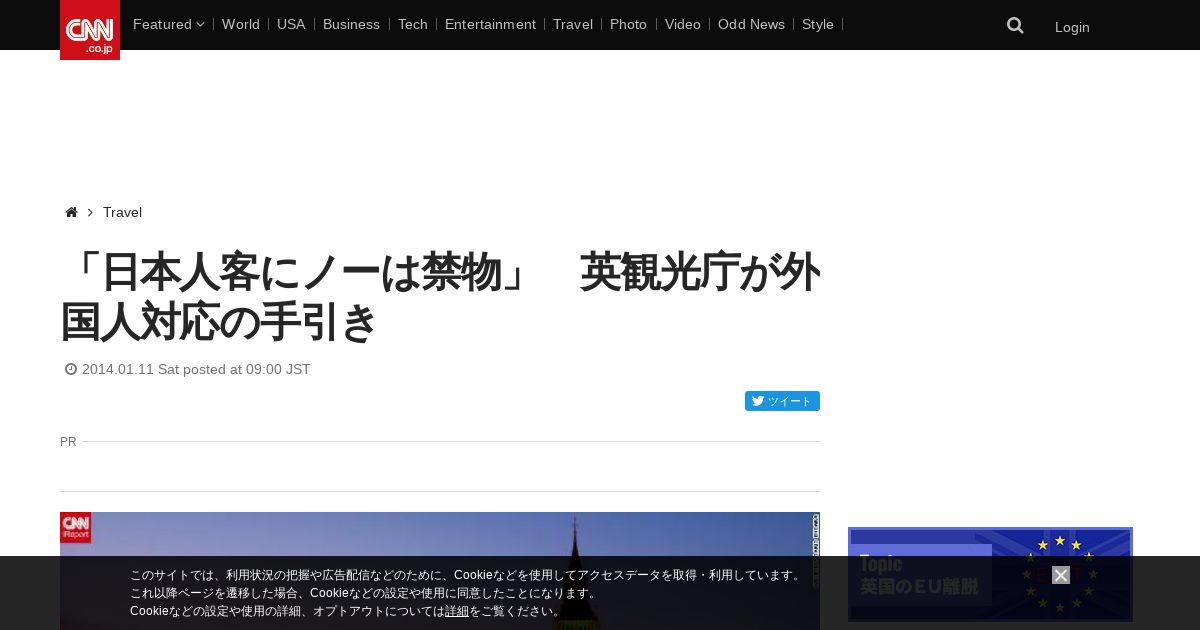The width and height of the screenshot is (1200, 630).
Task: Click the Login link
Action: click(x=1072, y=27)
